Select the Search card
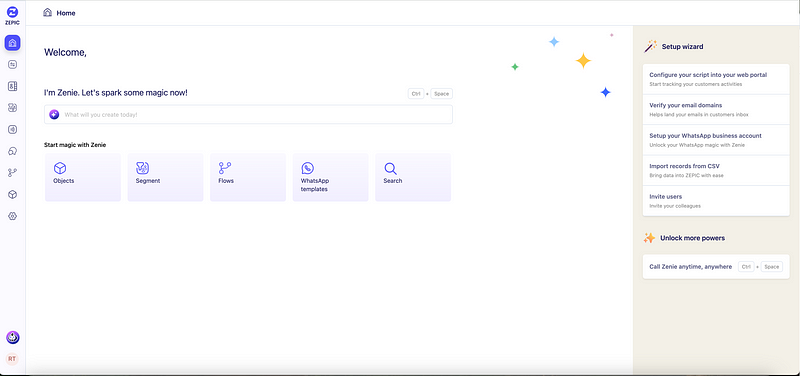 click(413, 177)
